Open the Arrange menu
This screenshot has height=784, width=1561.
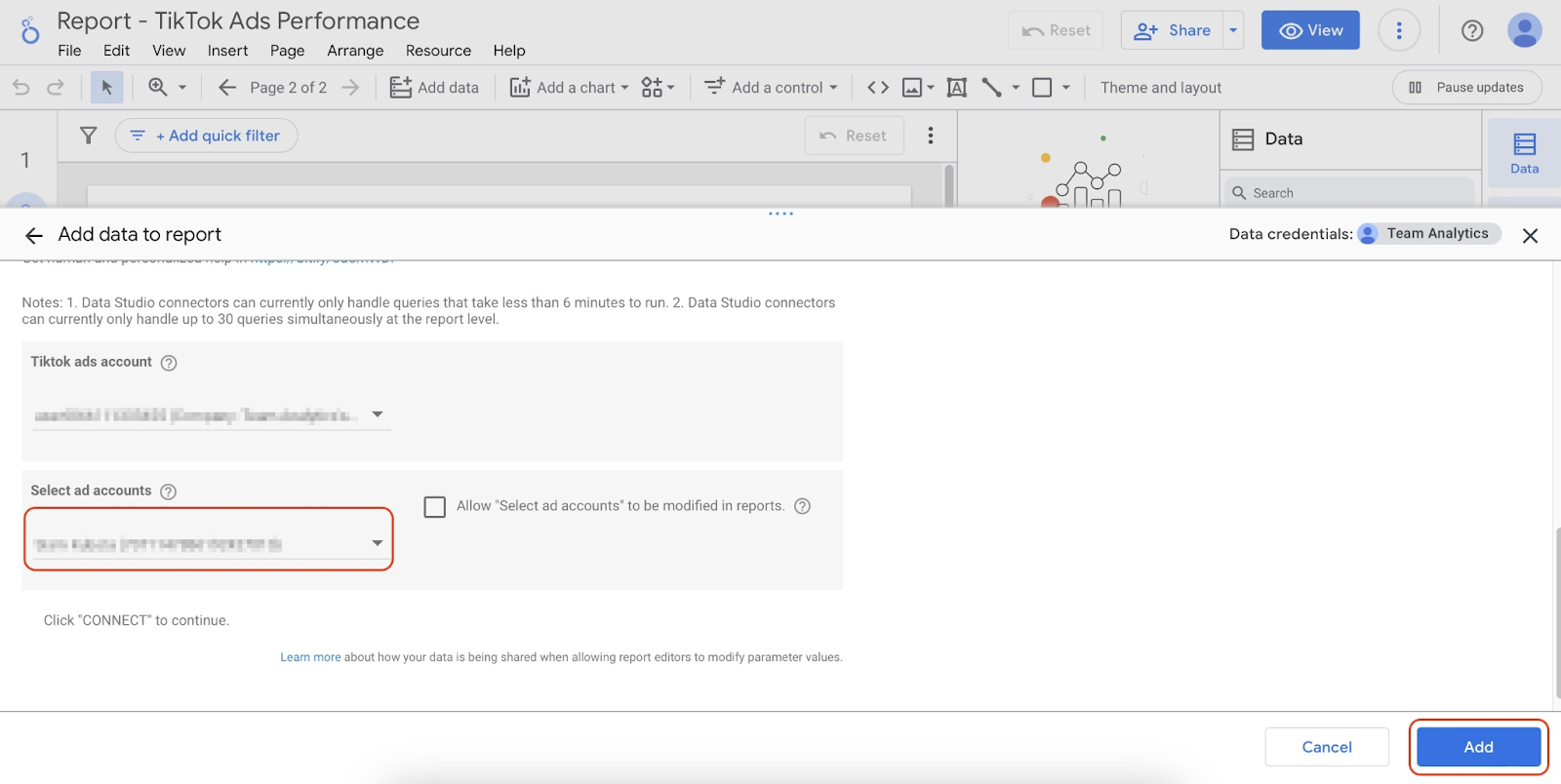(355, 51)
